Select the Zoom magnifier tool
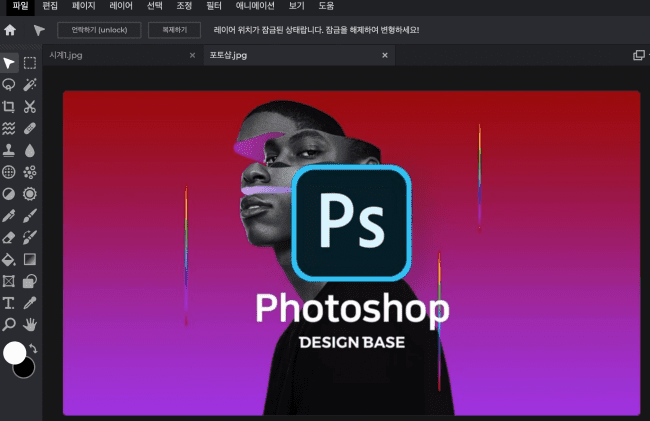This screenshot has height=421, width=650. pyautogui.click(x=9, y=324)
